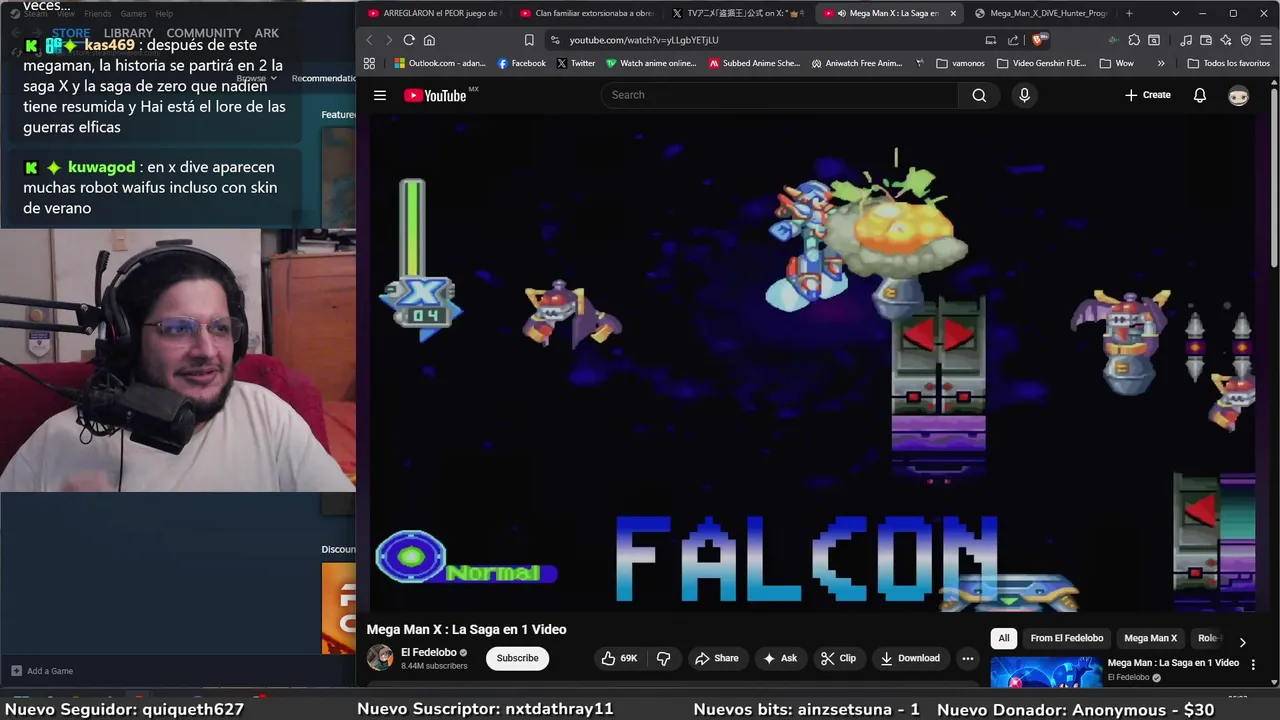1280x720 pixels.
Task: Open options for Mega Man recommended video
Action: coord(1253,664)
